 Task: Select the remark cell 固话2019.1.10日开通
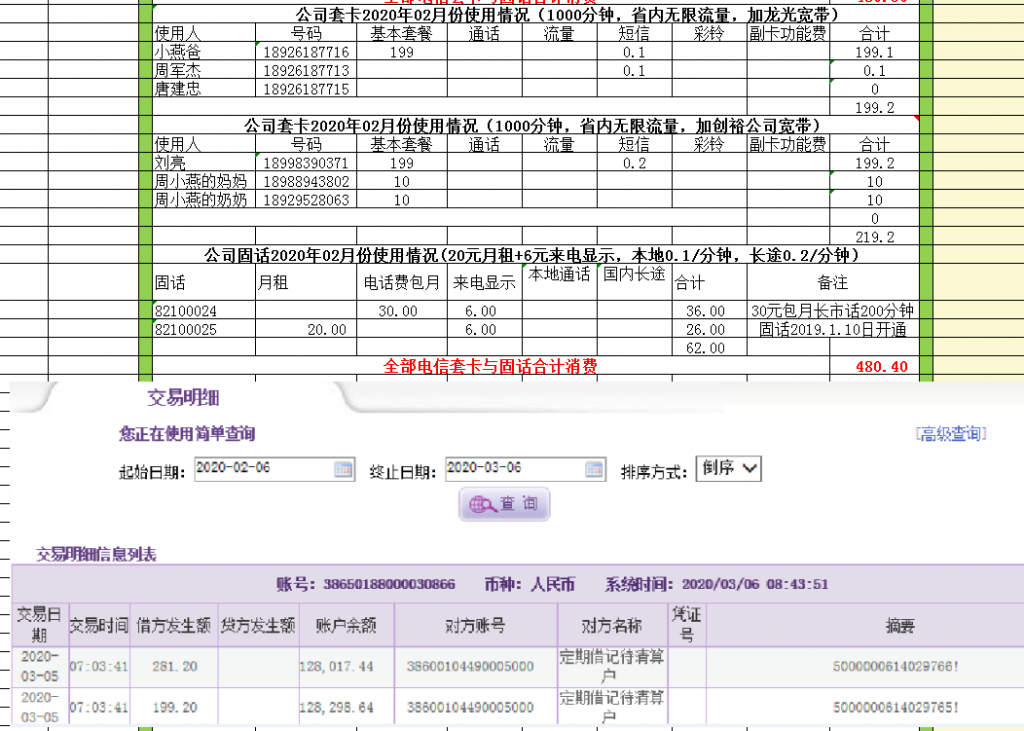832,329
